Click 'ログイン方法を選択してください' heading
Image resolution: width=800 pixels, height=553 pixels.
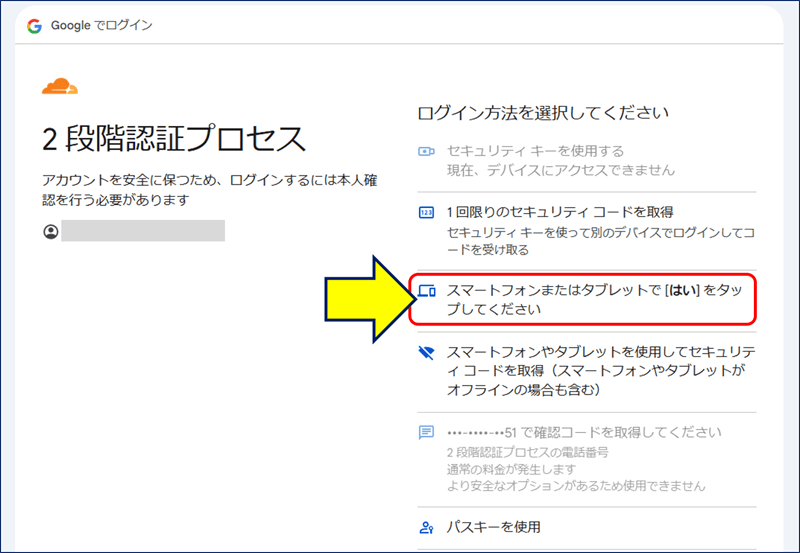coord(543,113)
